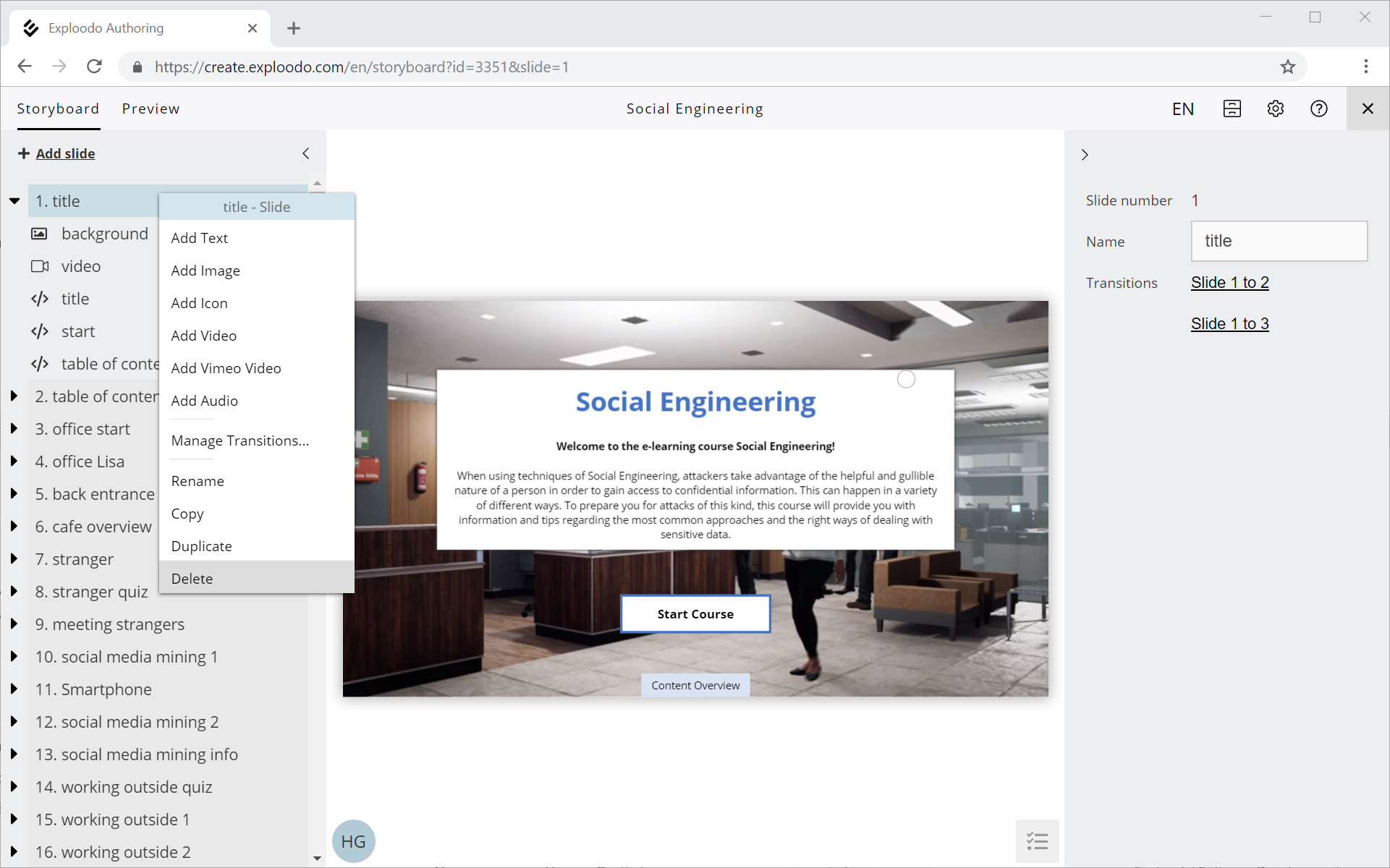1390x868 pixels.
Task: Collapse the right properties panel chevron
Action: coord(1085,155)
